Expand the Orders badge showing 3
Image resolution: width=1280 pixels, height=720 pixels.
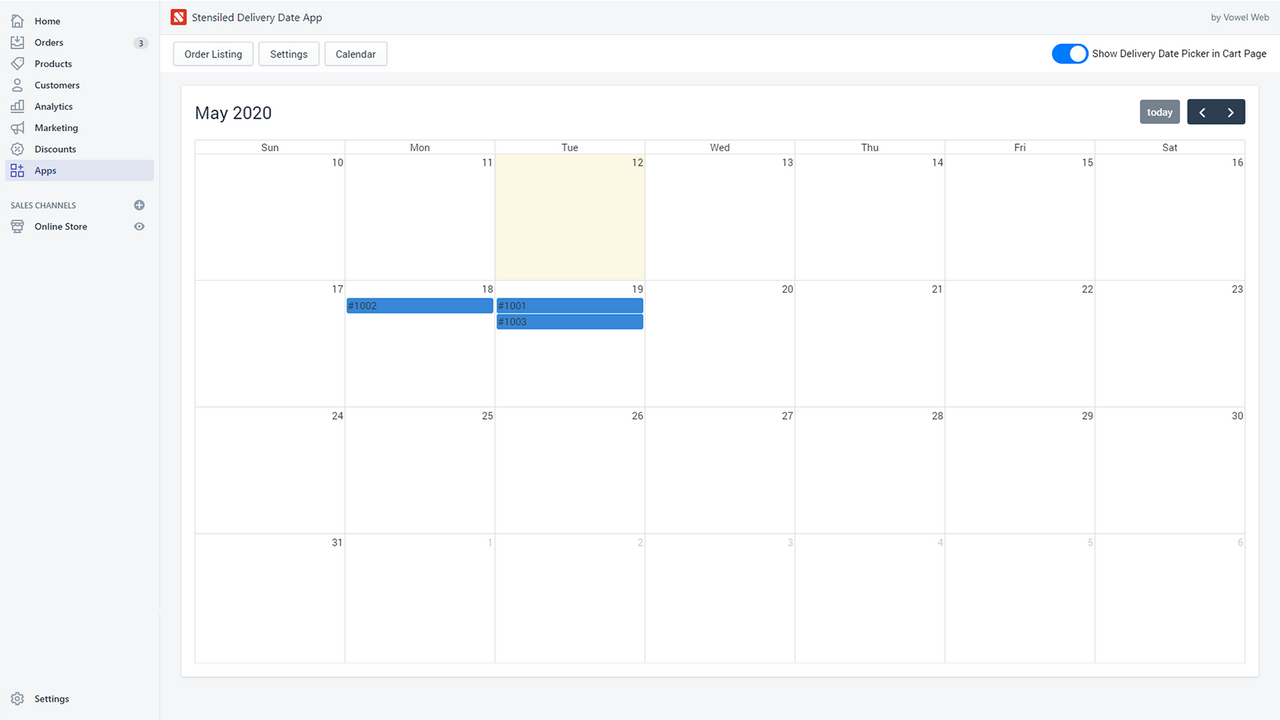[141, 42]
